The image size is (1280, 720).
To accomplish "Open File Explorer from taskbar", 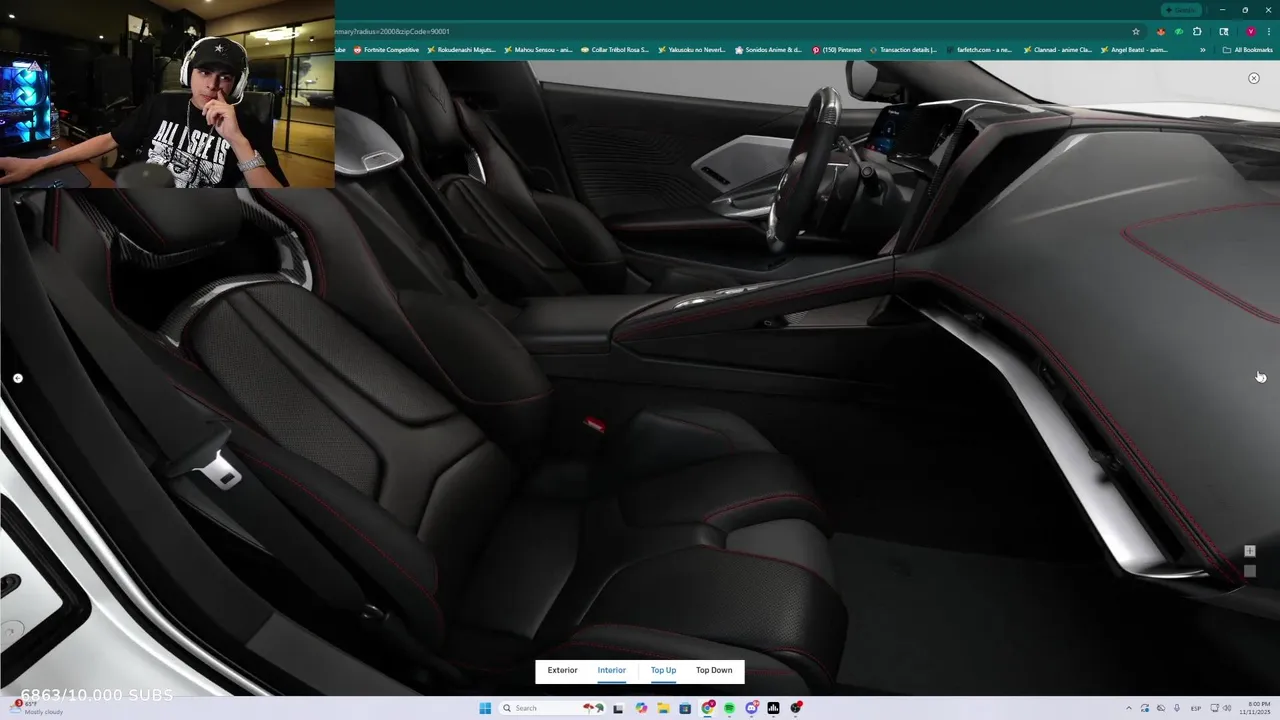I will pyautogui.click(x=663, y=708).
